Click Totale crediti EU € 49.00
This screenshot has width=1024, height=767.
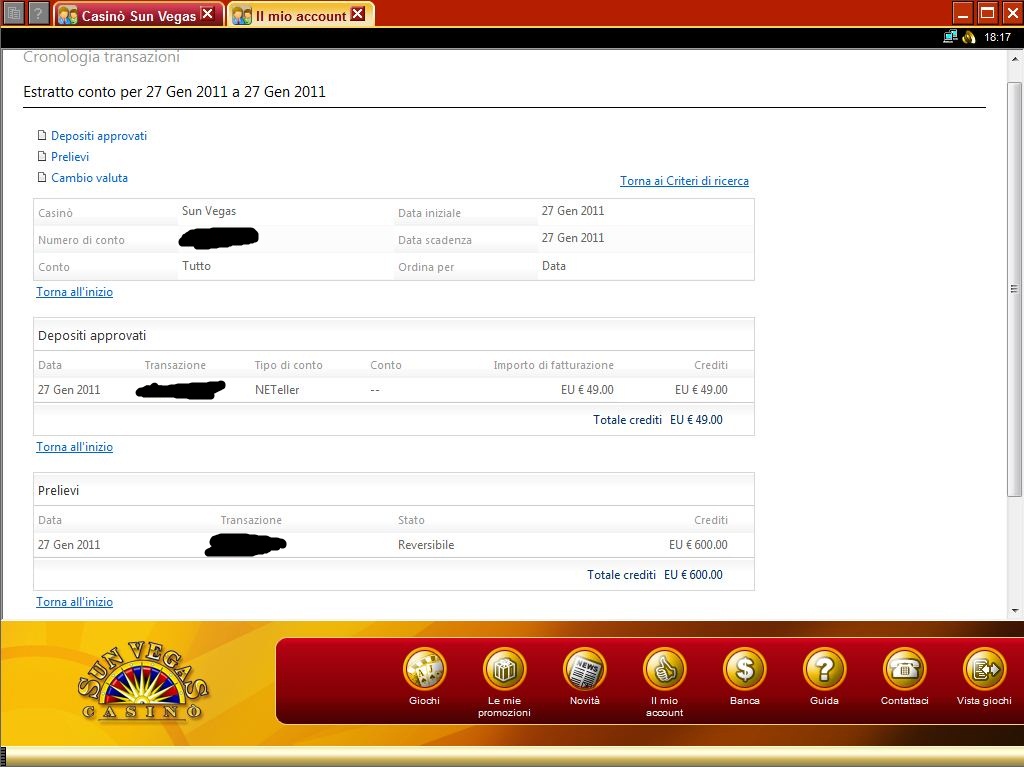pyautogui.click(x=658, y=420)
